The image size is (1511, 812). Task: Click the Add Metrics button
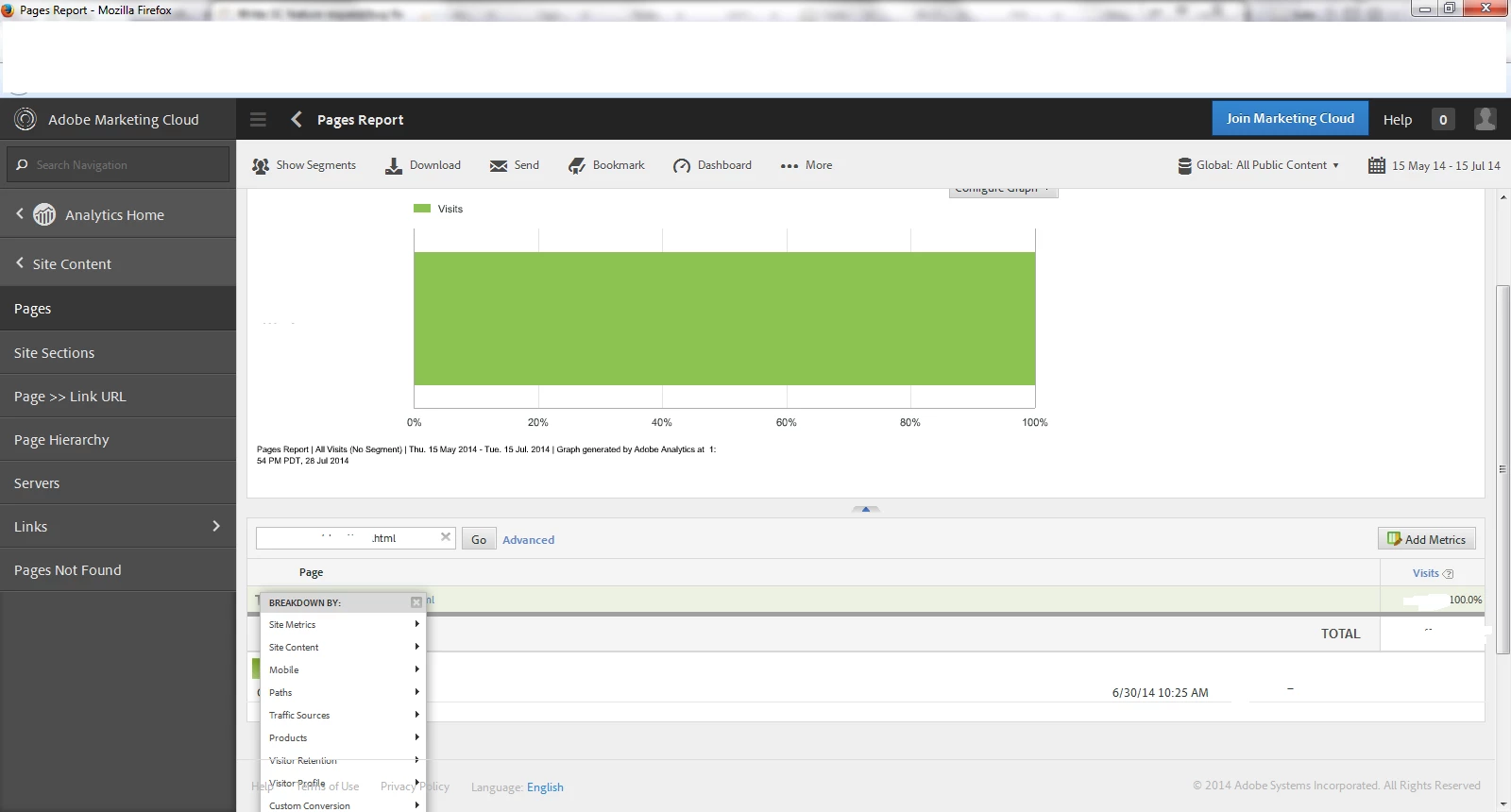1426,539
